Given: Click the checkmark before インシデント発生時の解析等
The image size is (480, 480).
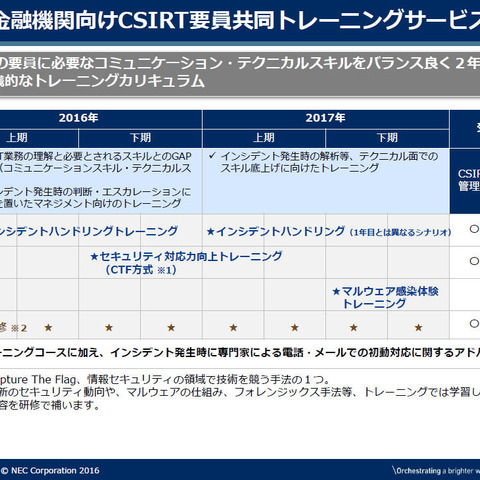Looking at the screenshot, I should pyautogui.click(x=212, y=156).
